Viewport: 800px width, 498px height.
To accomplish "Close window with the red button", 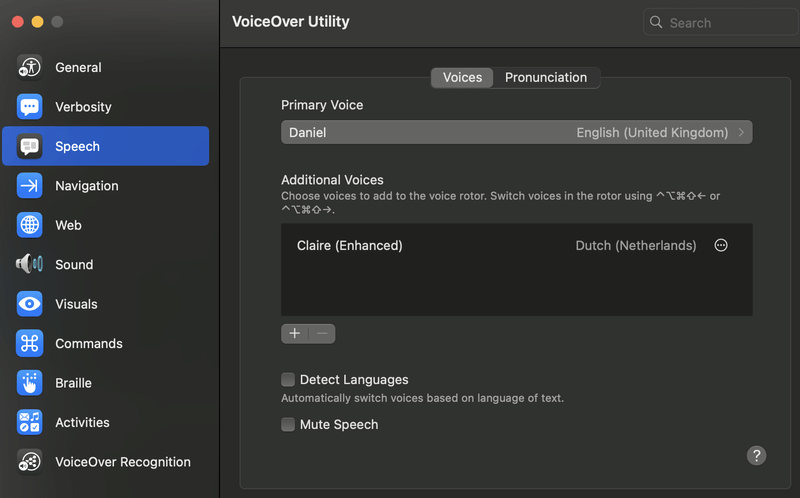I will (x=18, y=21).
